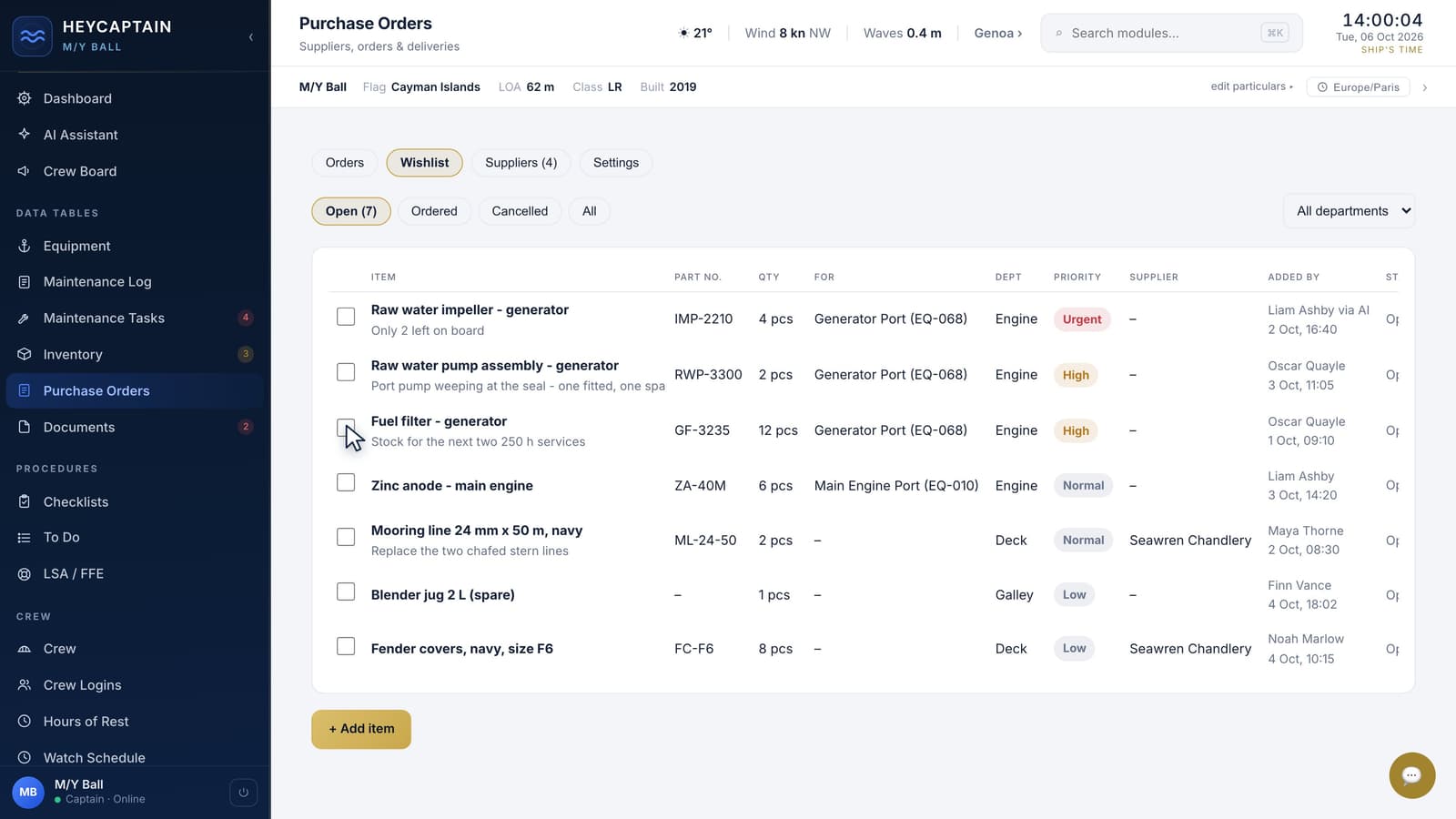The width and height of the screenshot is (1456, 819).
Task: Select the Wishlist tab
Action: (x=425, y=163)
